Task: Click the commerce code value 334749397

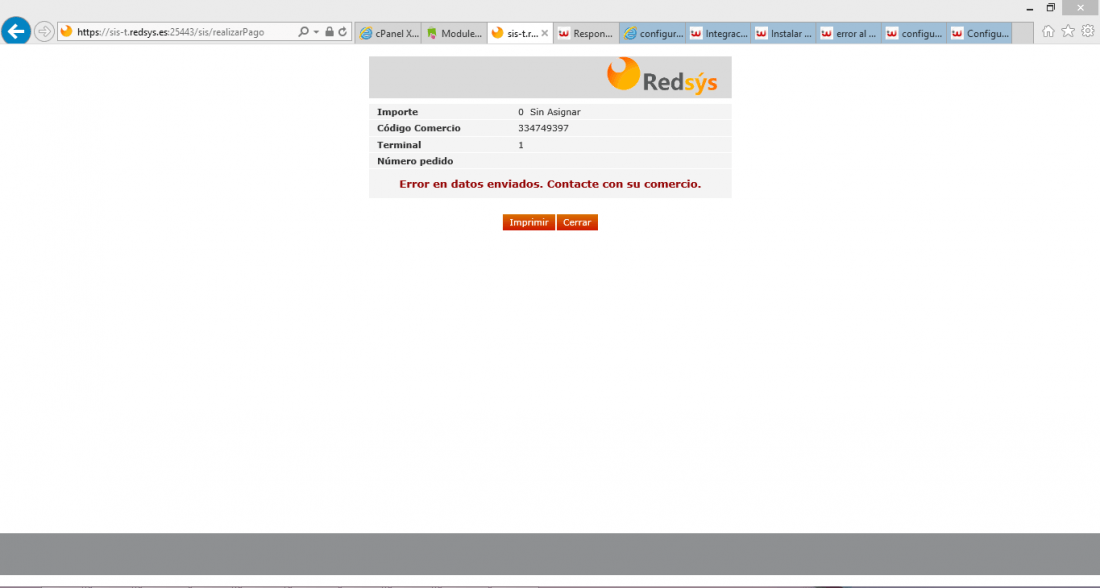Action: tap(544, 128)
